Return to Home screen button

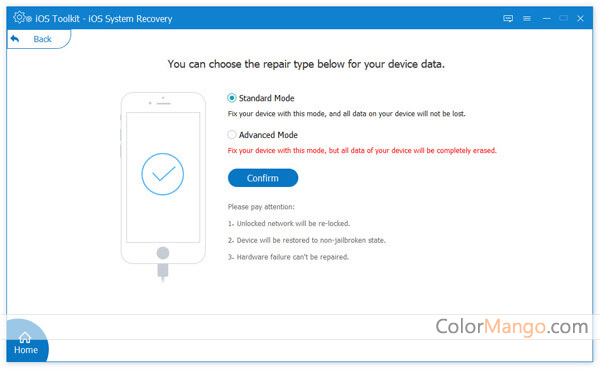27,341
